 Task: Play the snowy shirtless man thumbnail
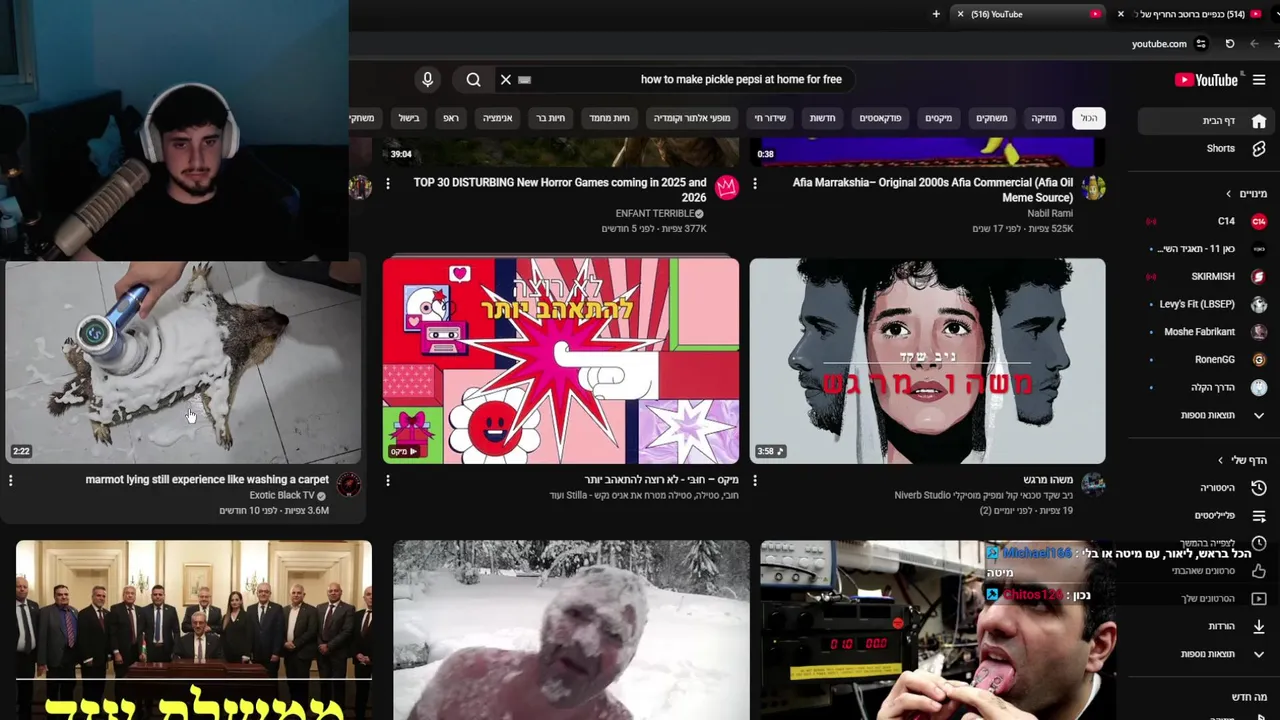pos(571,630)
